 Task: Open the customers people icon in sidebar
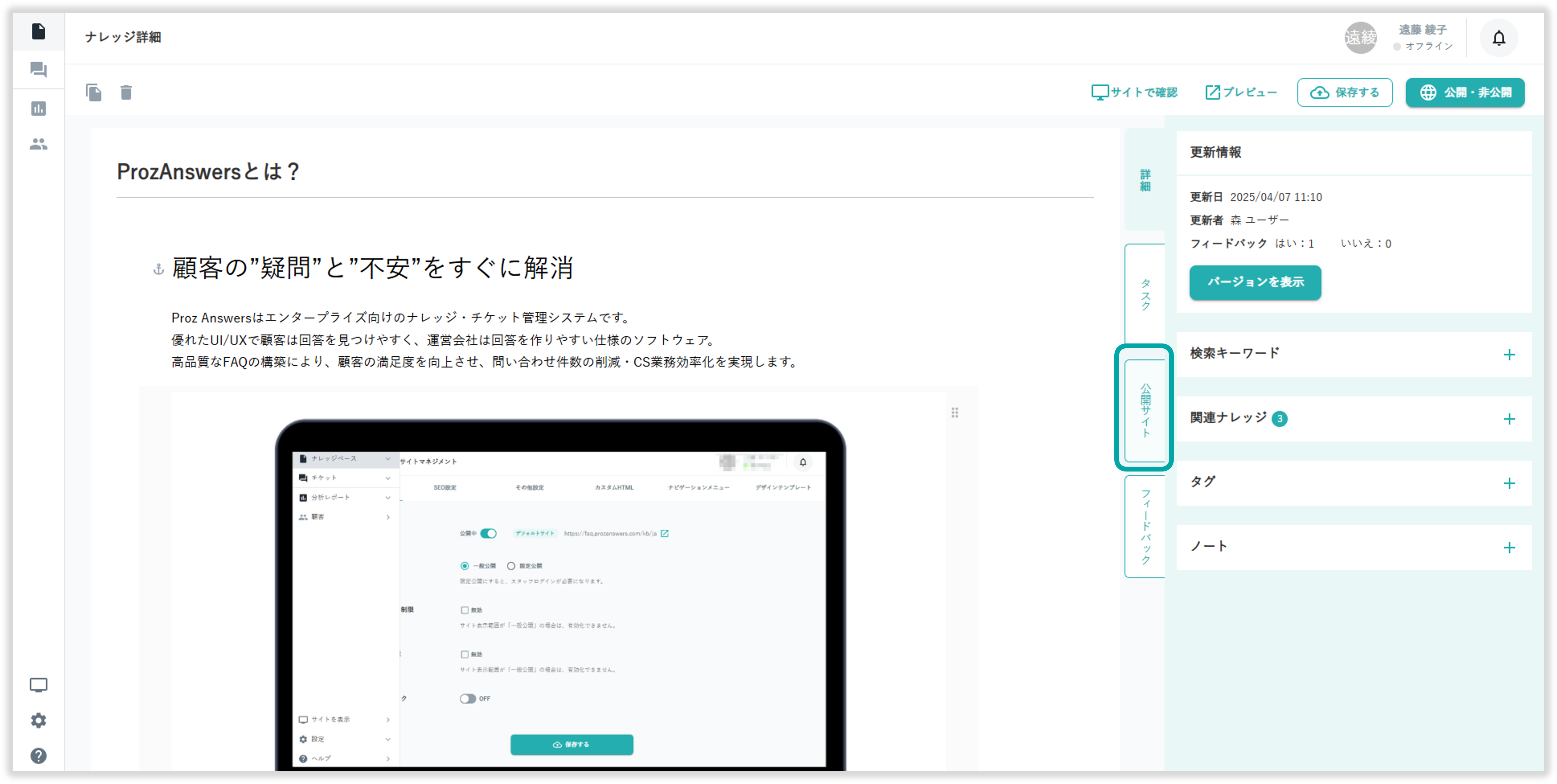point(38,144)
